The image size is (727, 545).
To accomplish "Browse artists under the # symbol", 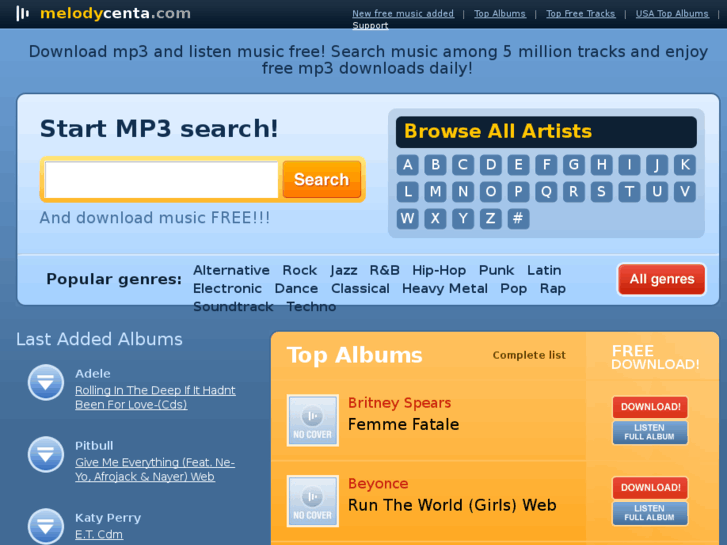I will pos(518,218).
